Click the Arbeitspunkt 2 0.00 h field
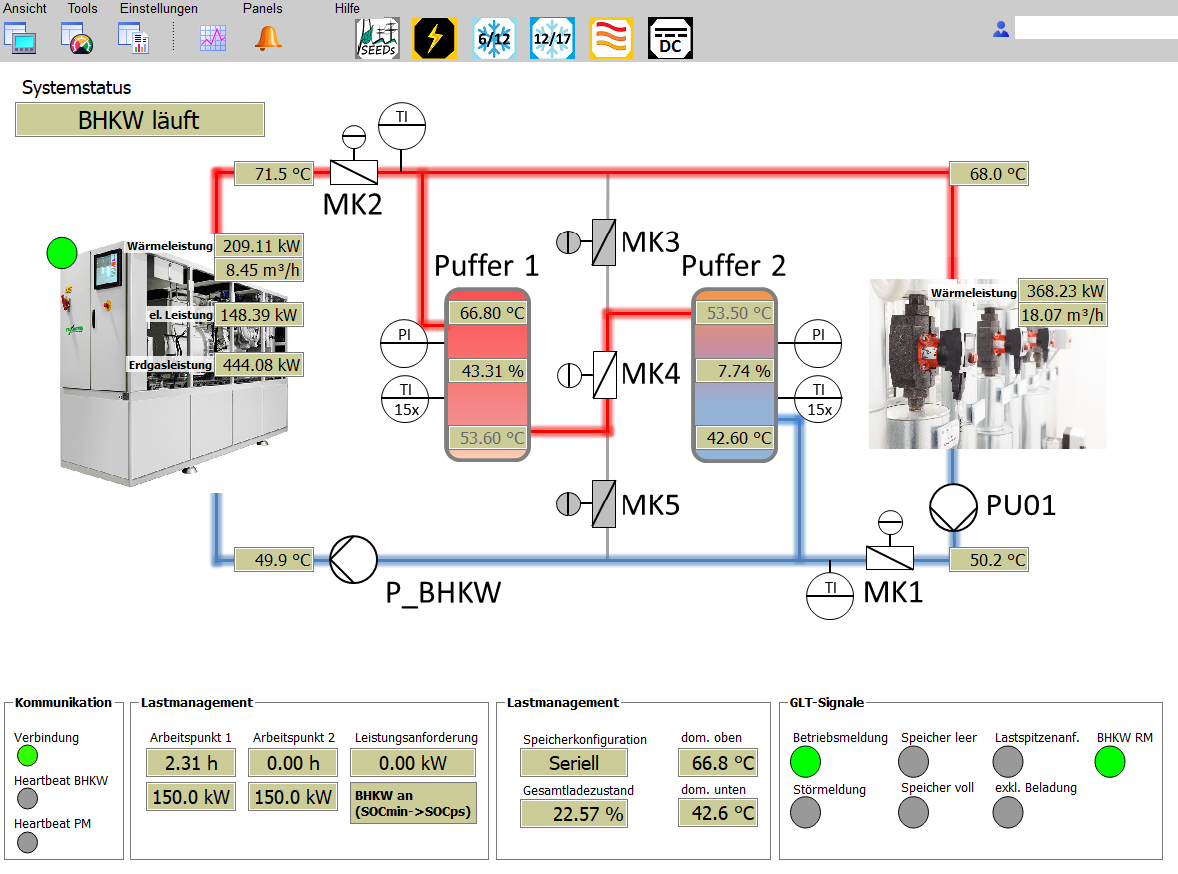 coord(293,763)
